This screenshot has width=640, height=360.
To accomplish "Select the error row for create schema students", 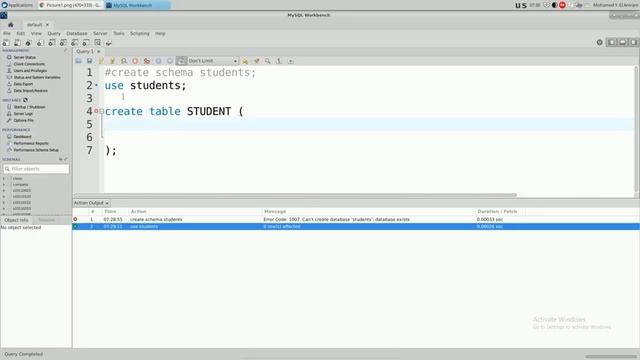I will coord(355,220).
